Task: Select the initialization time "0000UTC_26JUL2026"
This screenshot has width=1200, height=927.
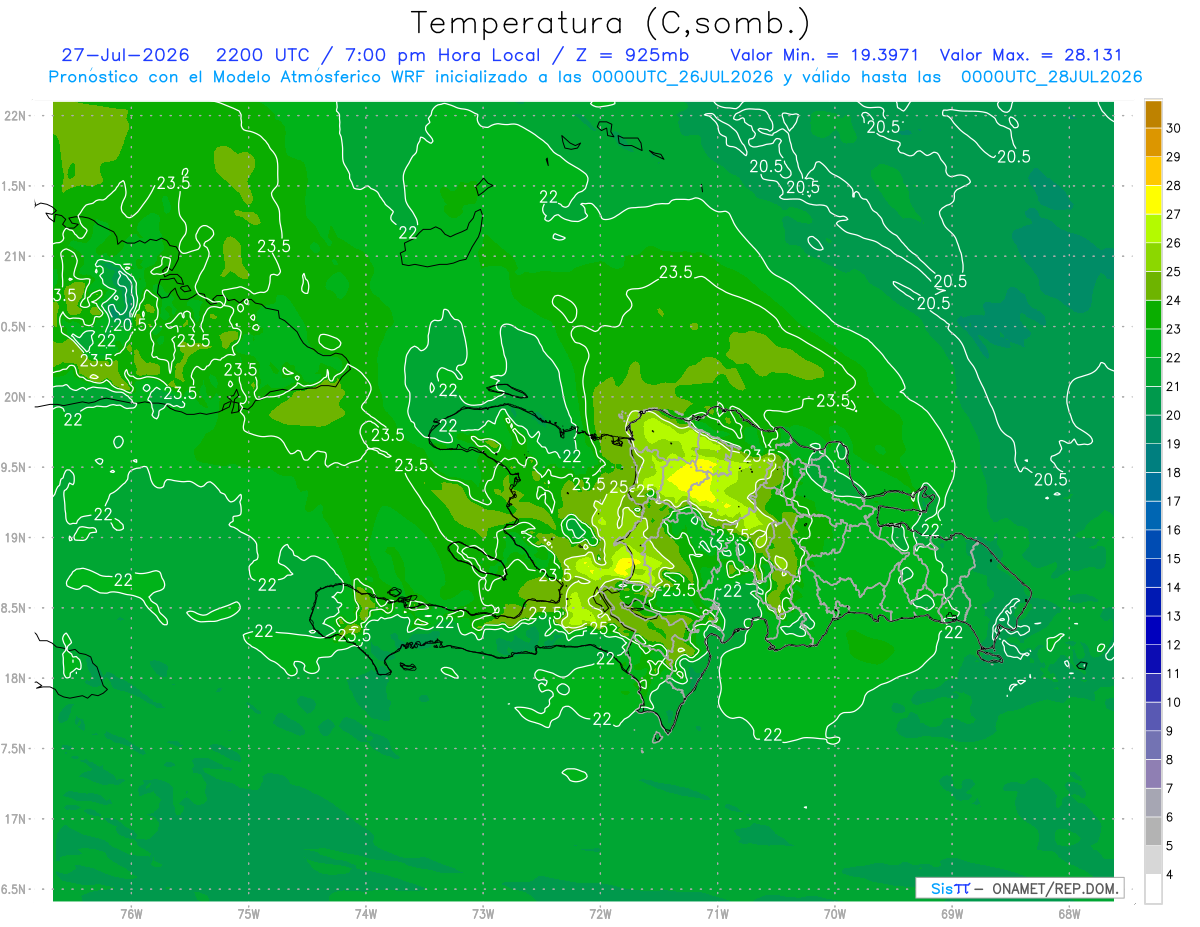Action: [682, 77]
